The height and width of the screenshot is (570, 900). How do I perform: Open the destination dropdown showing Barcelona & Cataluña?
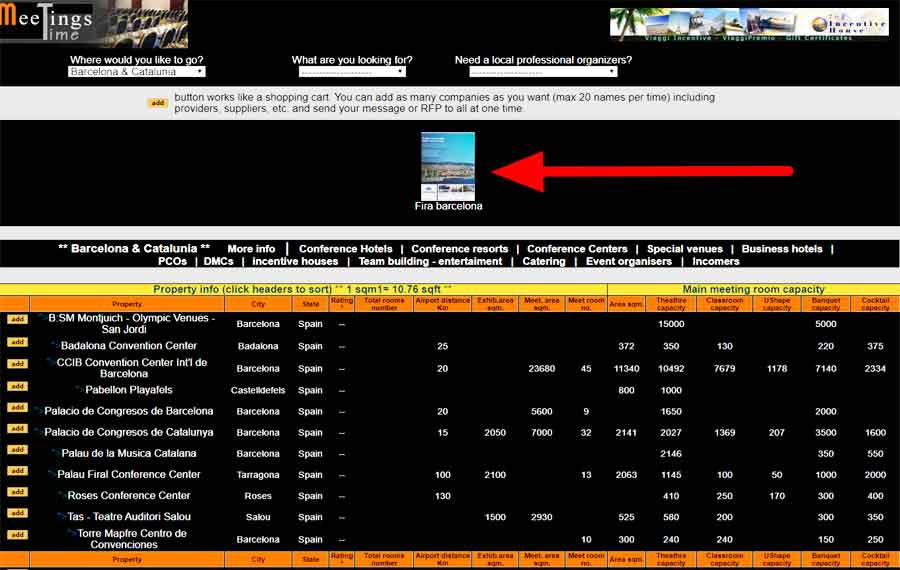137,72
